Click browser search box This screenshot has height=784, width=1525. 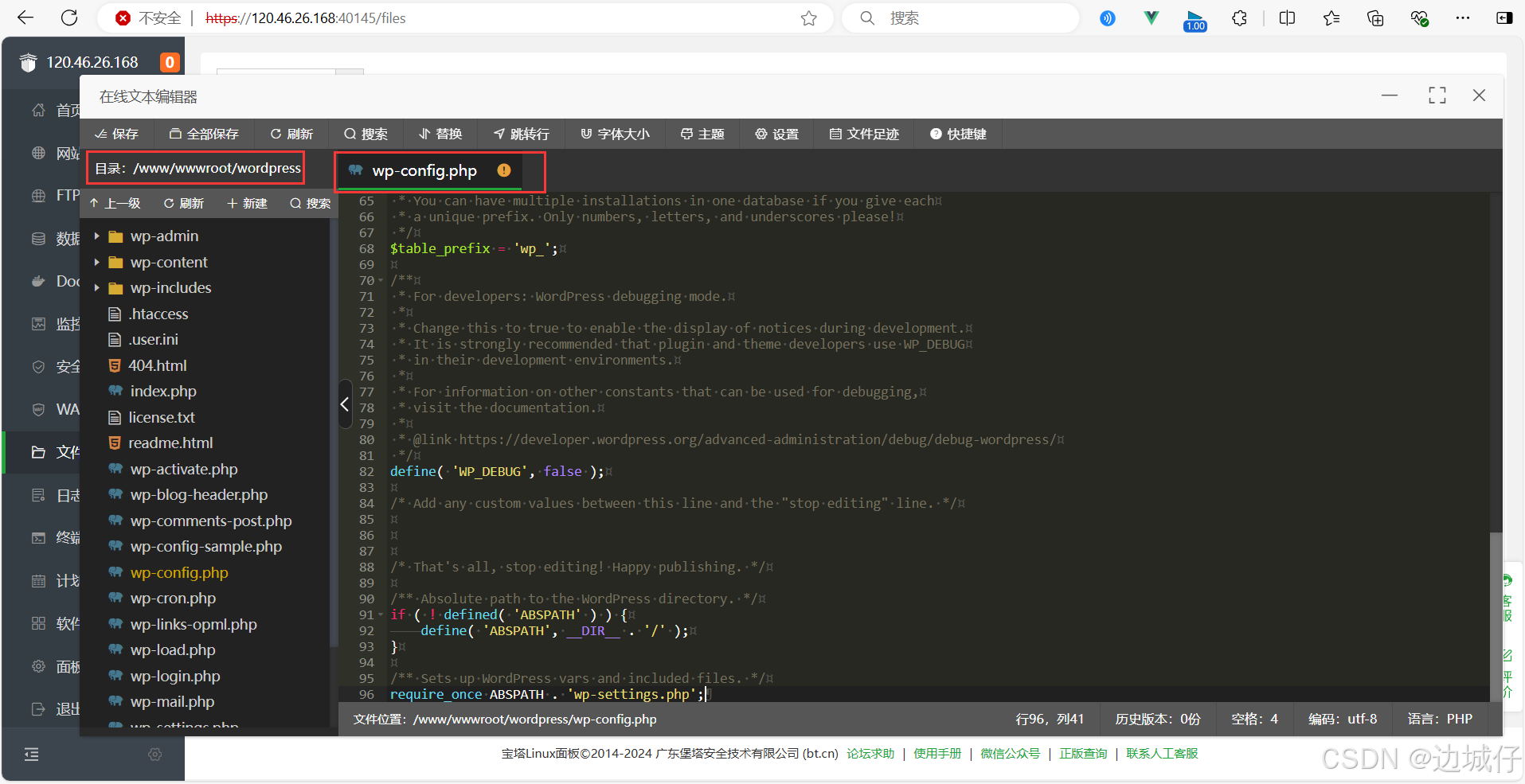(x=961, y=18)
